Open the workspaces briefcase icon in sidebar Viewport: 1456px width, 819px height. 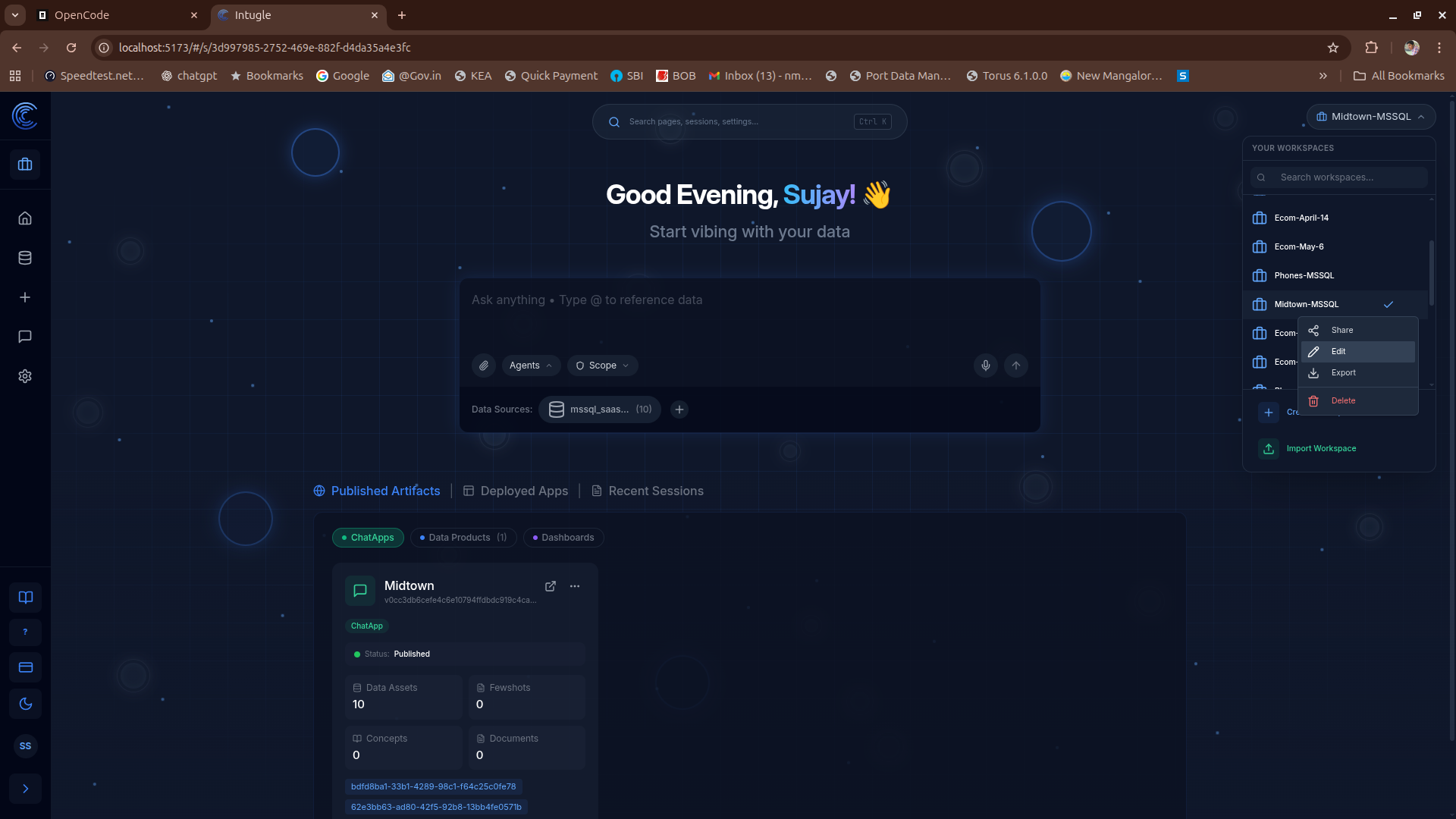[x=25, y=165]
